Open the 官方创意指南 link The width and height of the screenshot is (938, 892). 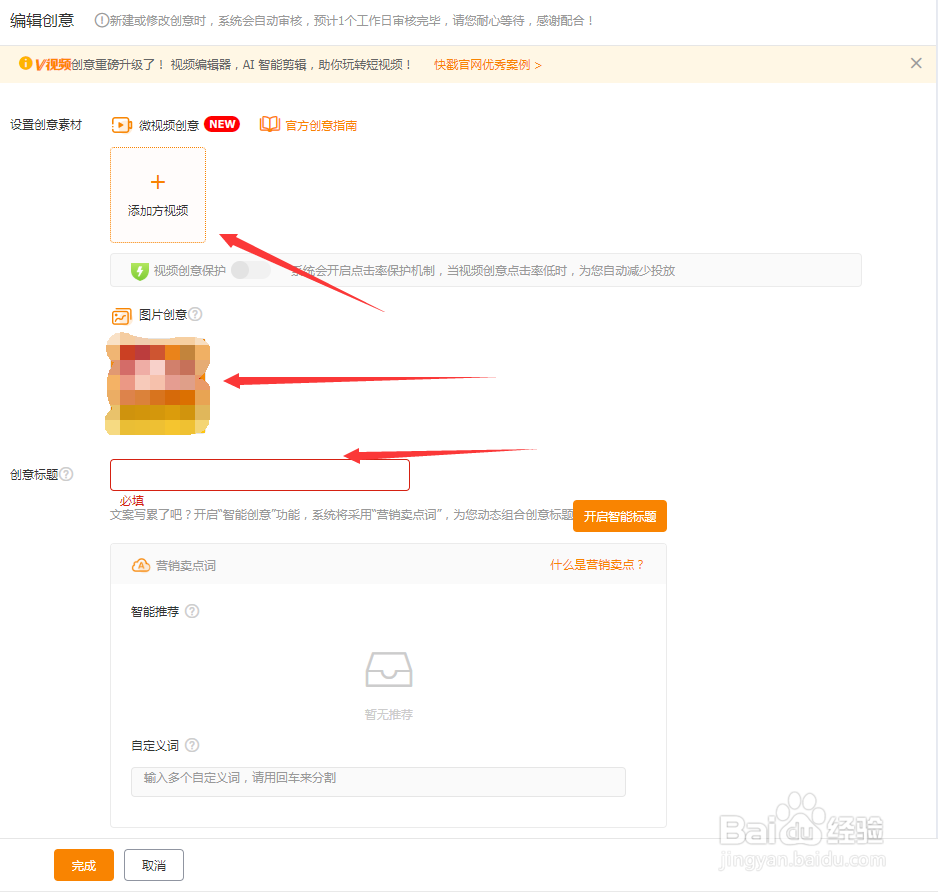click(x=321, y=126)
